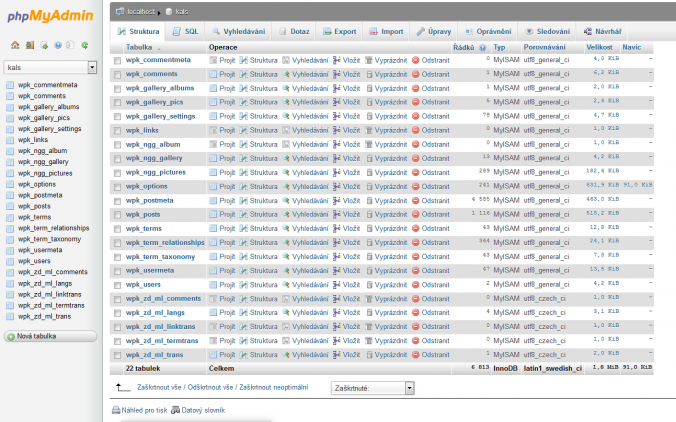The image size is (676, 422).
Task: Open wpk_term_relationships in the sidebar list
Action: [53, 228]
